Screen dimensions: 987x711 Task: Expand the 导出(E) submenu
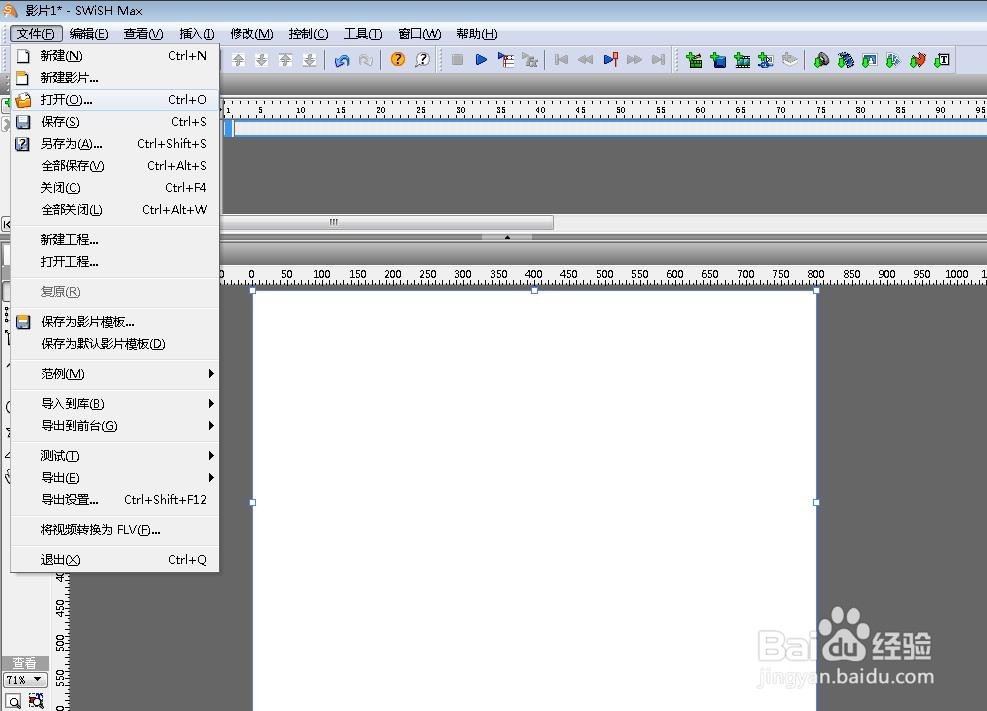(x=115, y=478)
